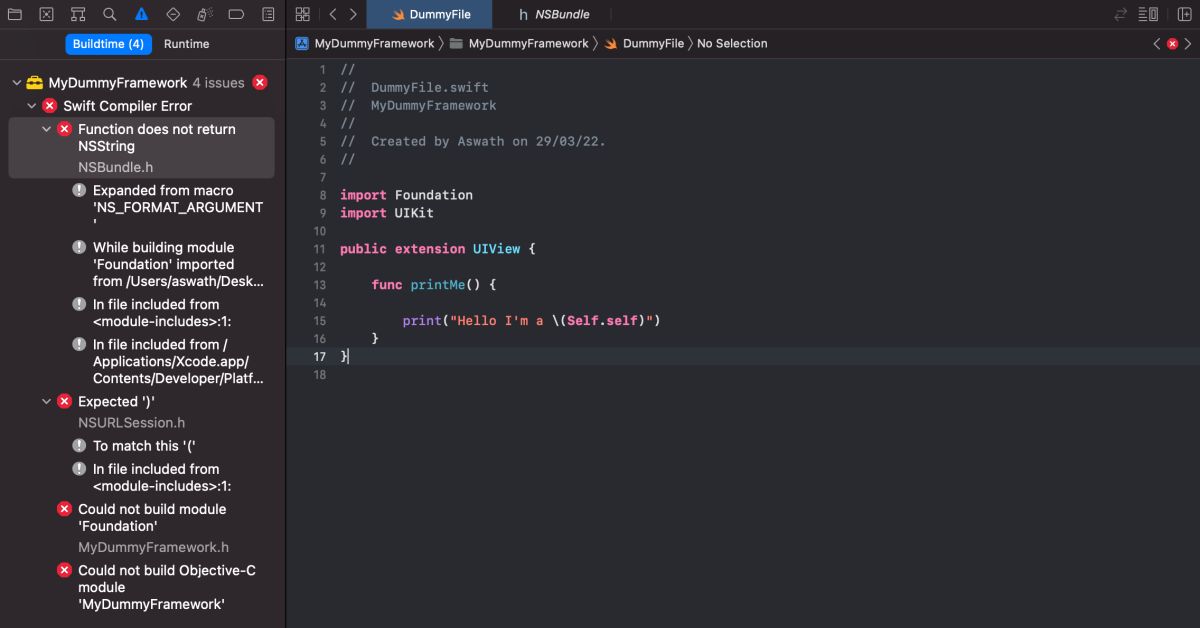Switch to Runtime issues
Viewport: 1200px width, 628px height.
(x=187, y=44)
